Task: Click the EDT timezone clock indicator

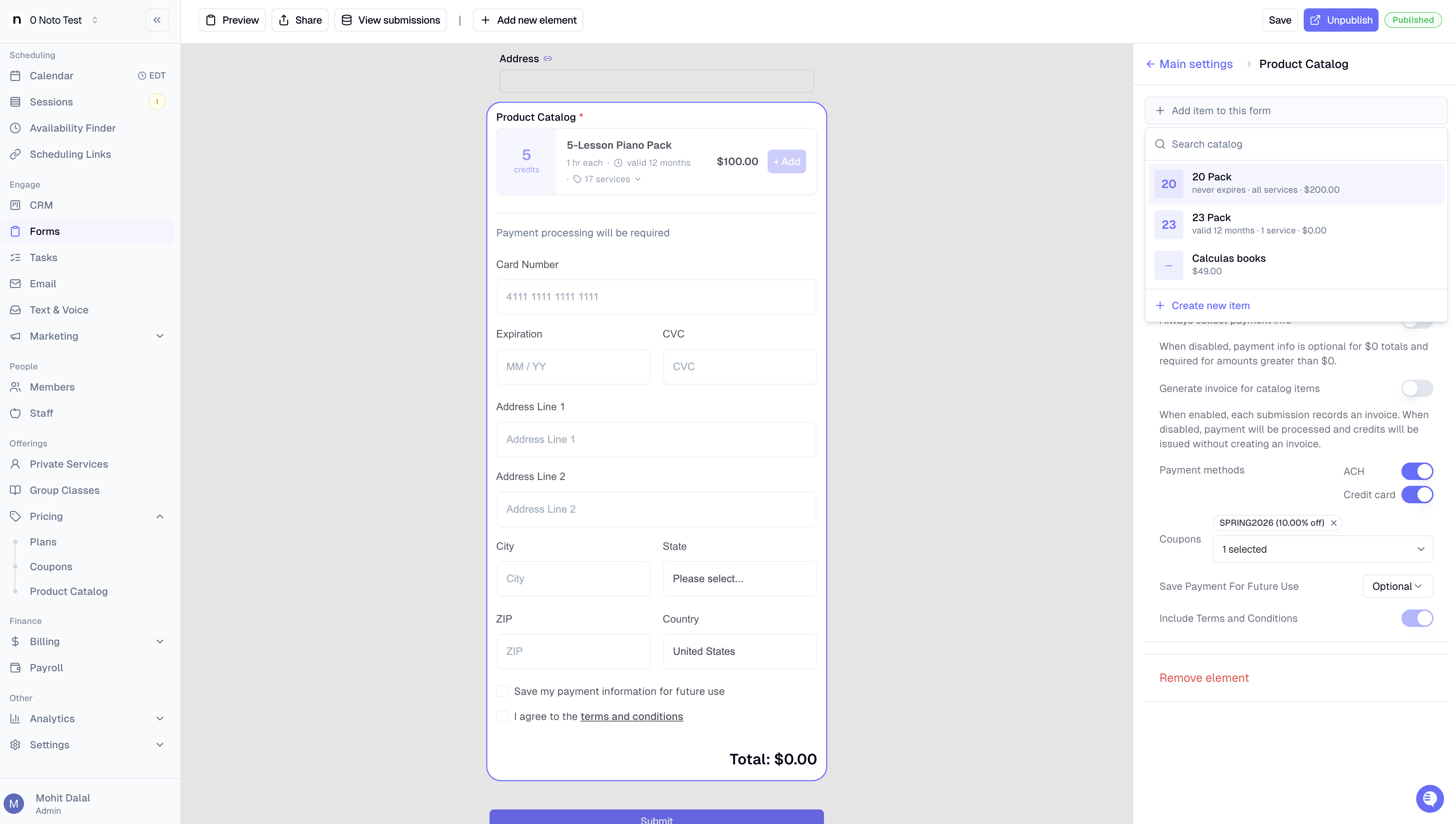Action: 152,76
